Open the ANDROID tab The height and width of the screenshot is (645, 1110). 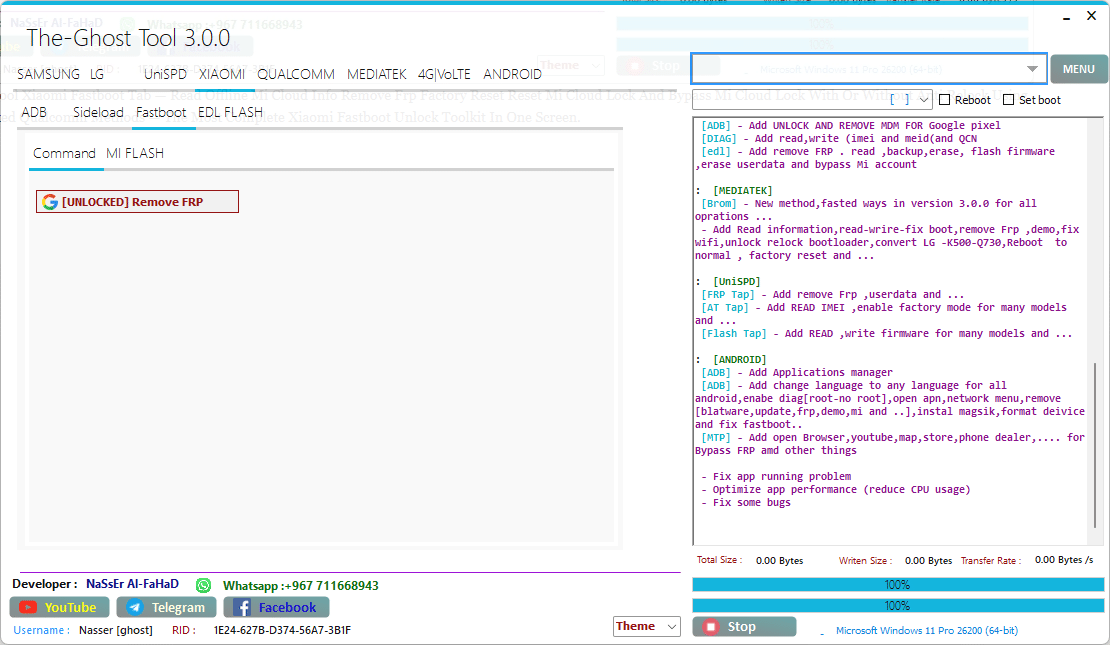pyautogui.click(x=513, y=74)
